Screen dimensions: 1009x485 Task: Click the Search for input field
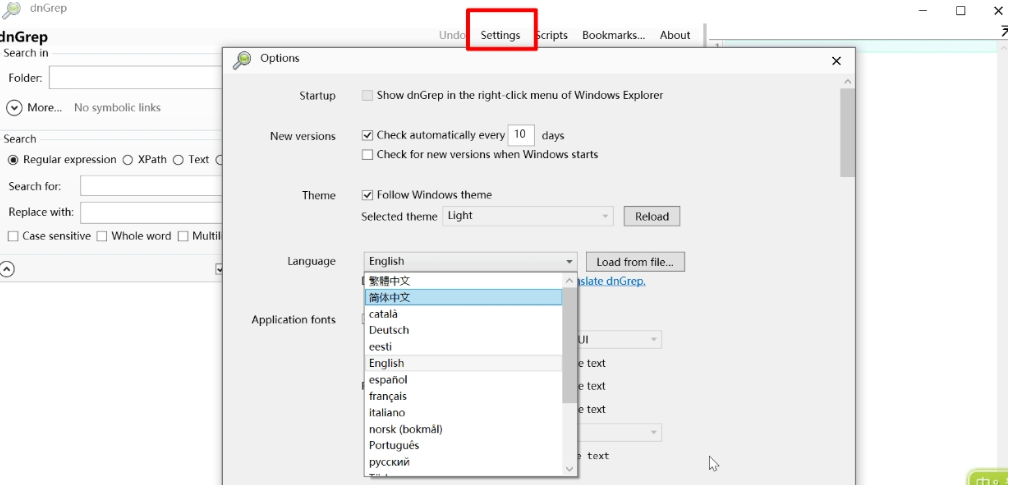151,186
